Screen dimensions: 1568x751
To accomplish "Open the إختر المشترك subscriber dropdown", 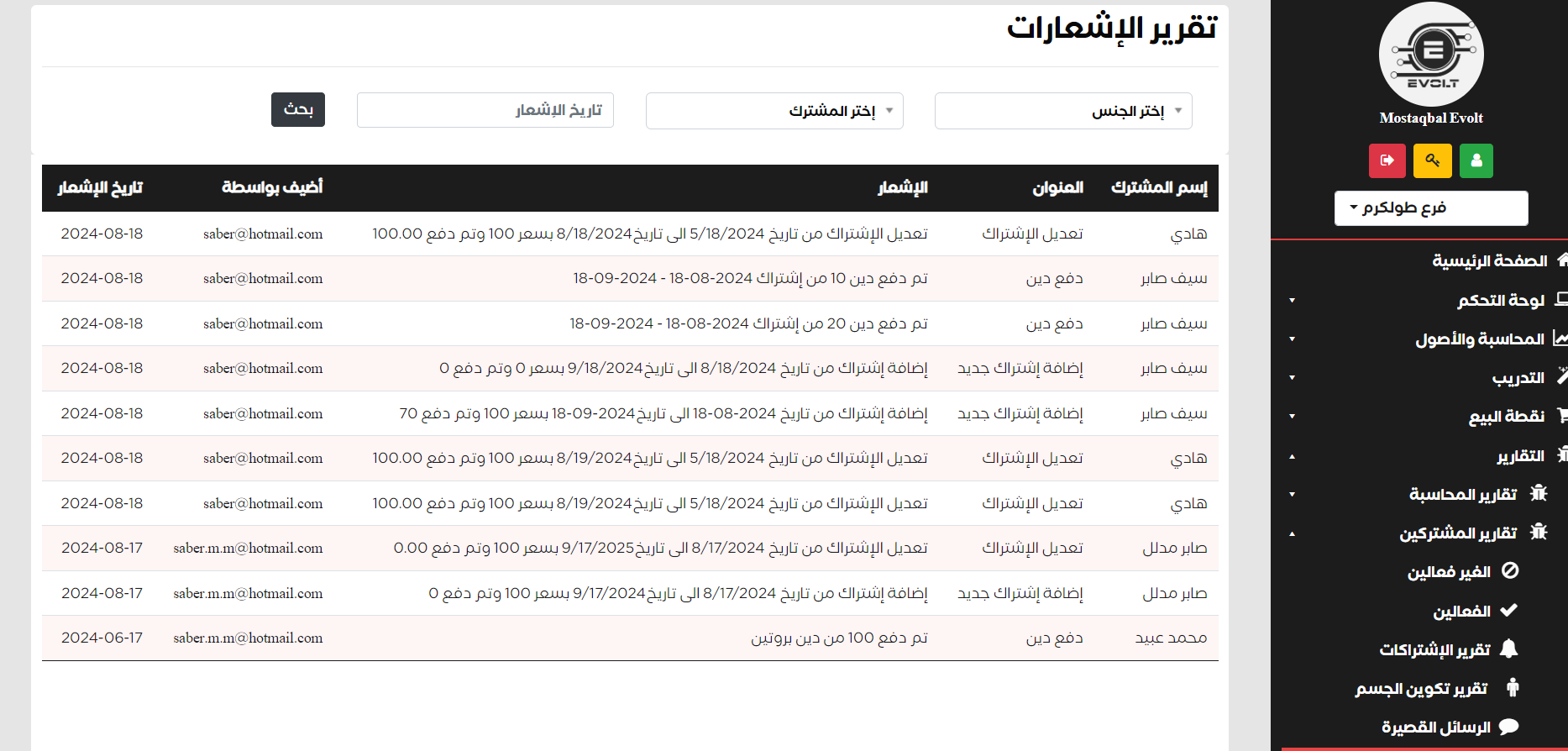I will coord(774,111).
